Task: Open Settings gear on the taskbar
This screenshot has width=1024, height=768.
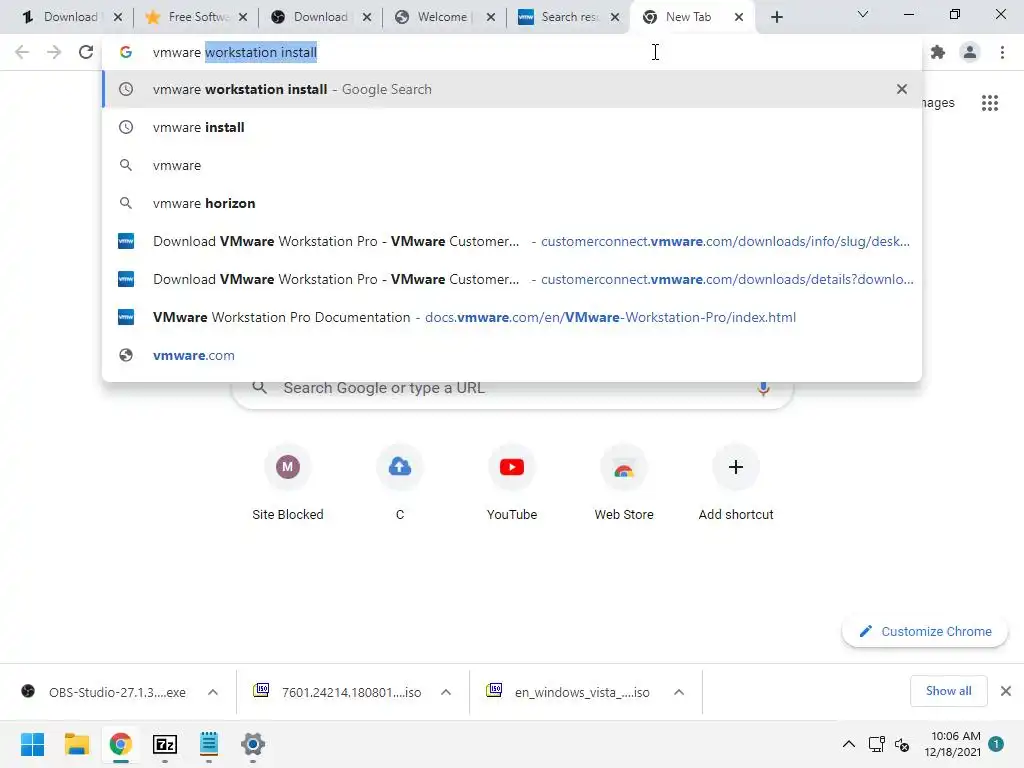Action: [252, 744]
